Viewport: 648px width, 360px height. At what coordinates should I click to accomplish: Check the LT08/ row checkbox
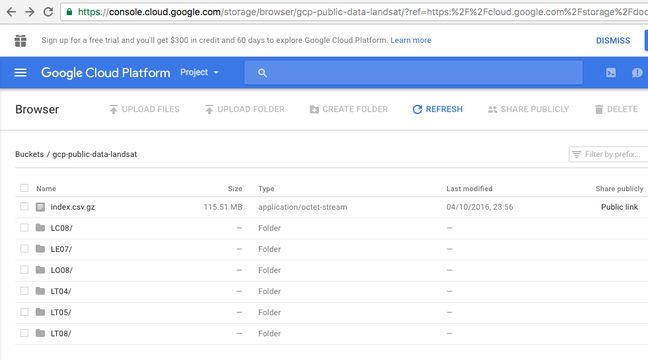[x=24, y=333]
